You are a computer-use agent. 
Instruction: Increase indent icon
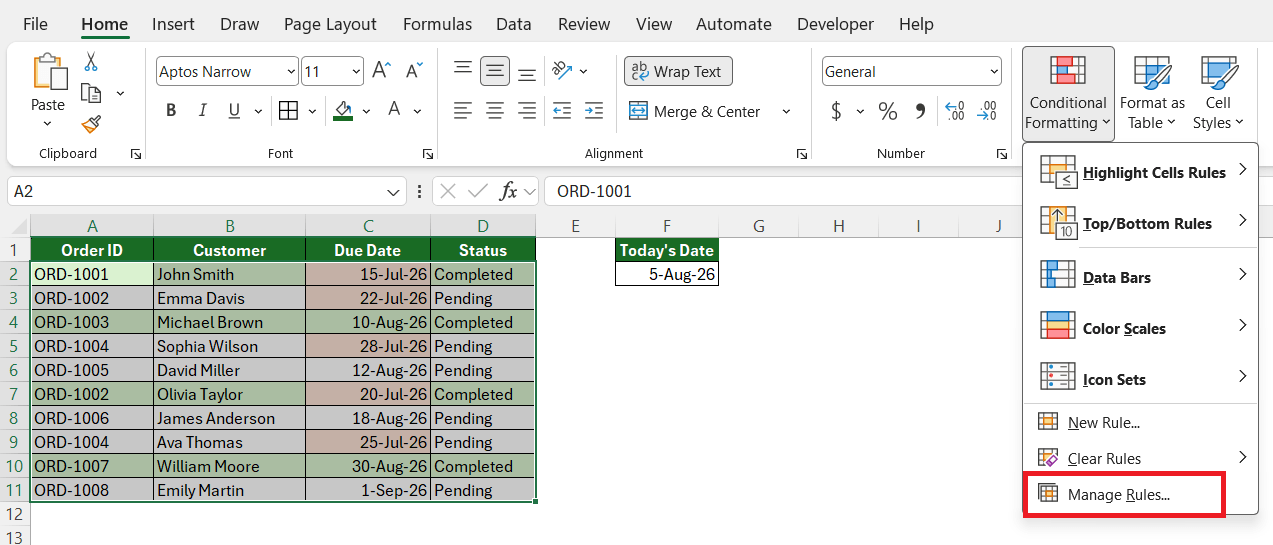pyautogui.click(x=594, y=111)
